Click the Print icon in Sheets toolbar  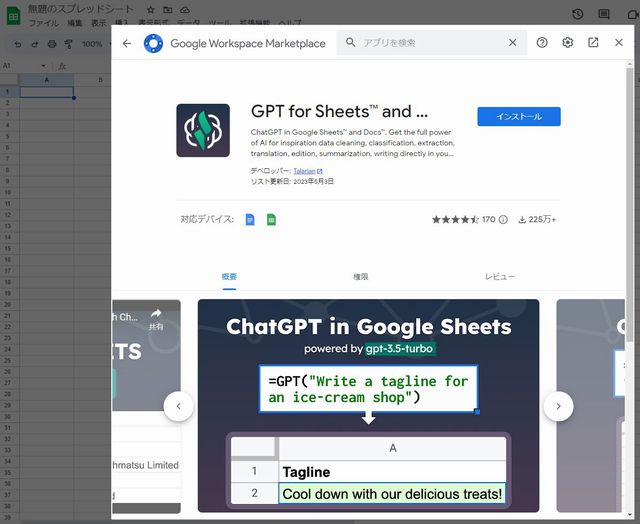52,44
